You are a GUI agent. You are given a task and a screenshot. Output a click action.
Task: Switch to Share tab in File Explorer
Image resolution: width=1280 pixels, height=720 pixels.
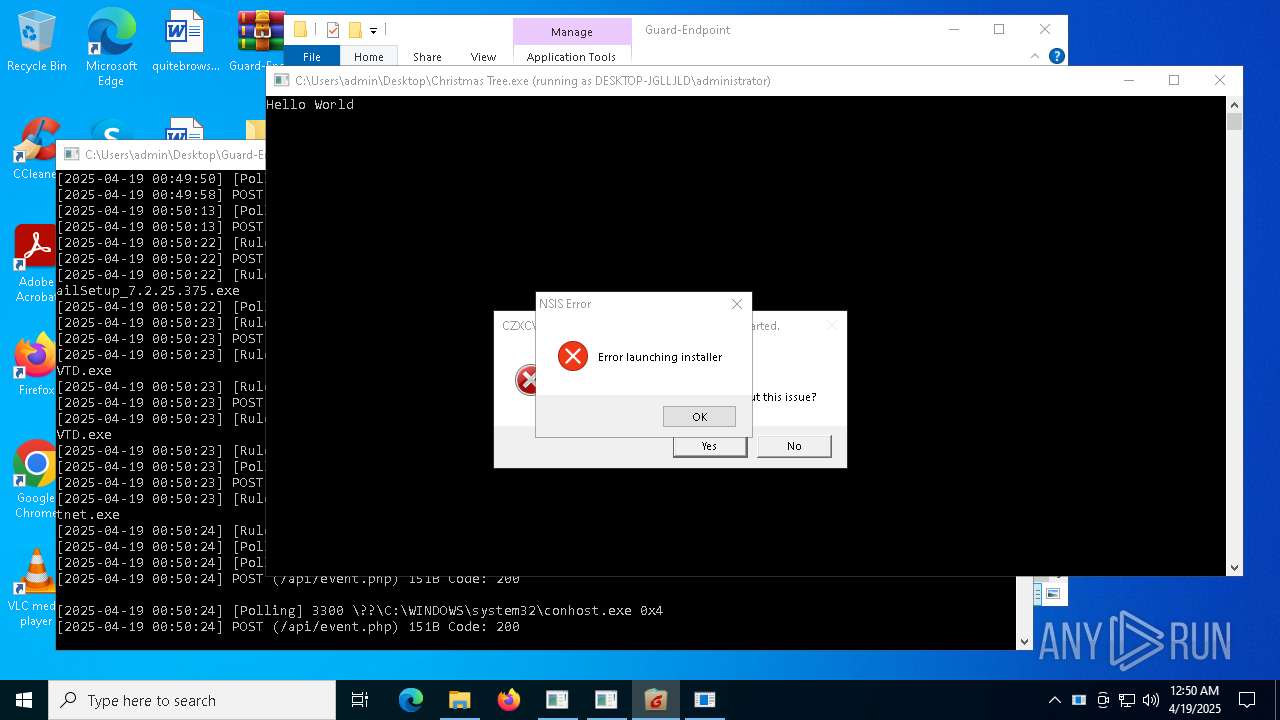tap(427, 57)
